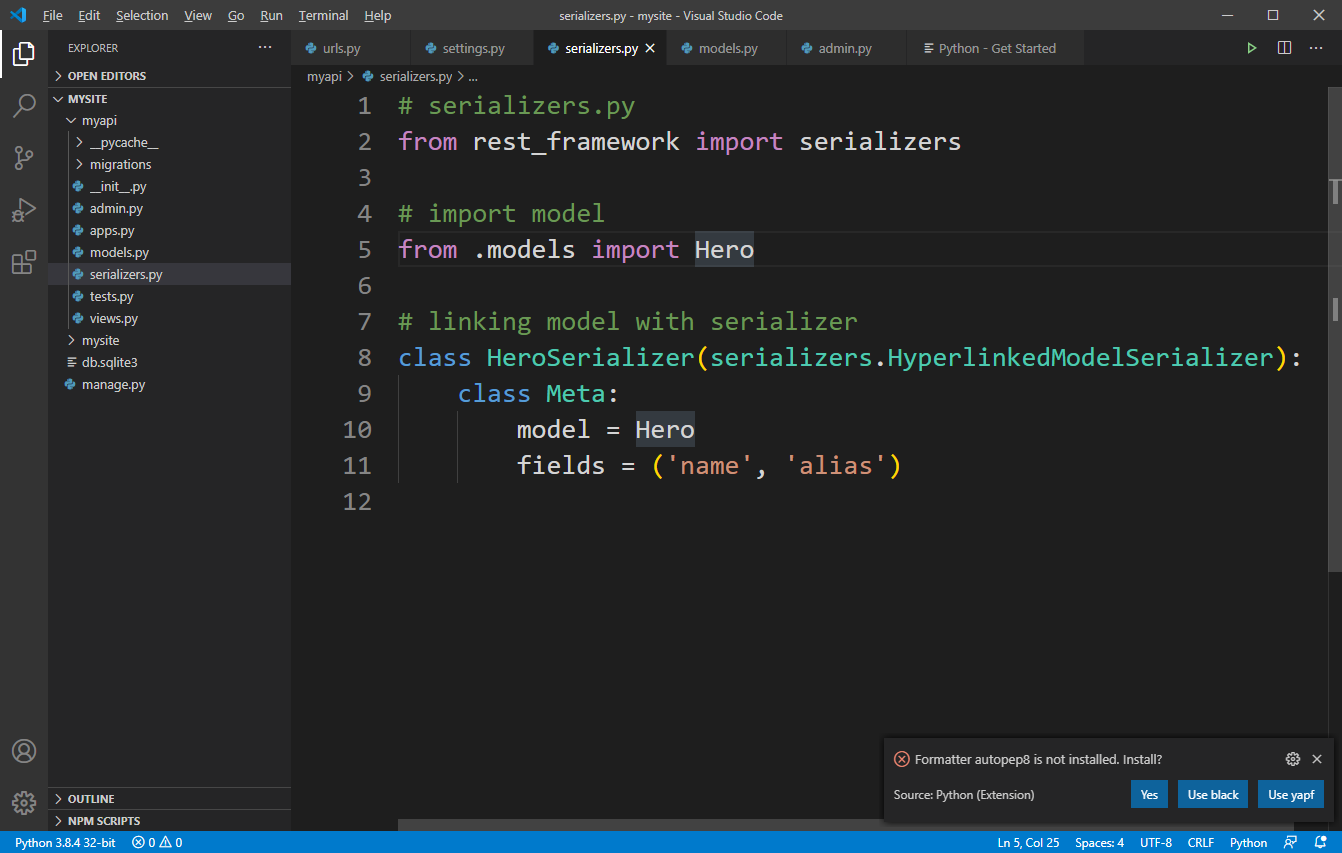Collapse the MYSITE project section
1342x853 pixels.
(170, 99)
